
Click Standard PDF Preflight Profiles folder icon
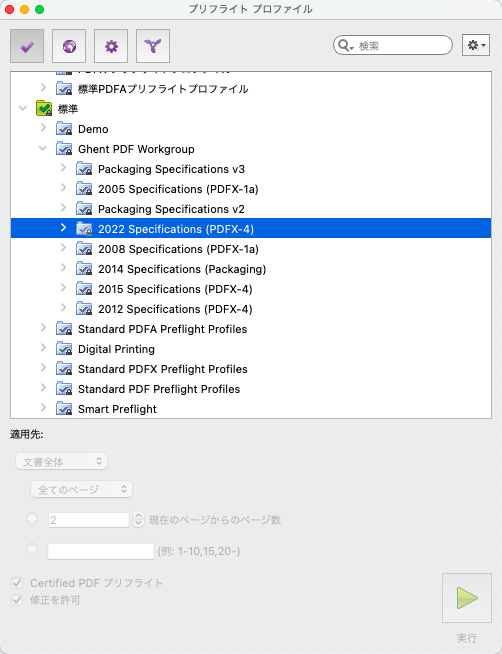tap(64, 389)
